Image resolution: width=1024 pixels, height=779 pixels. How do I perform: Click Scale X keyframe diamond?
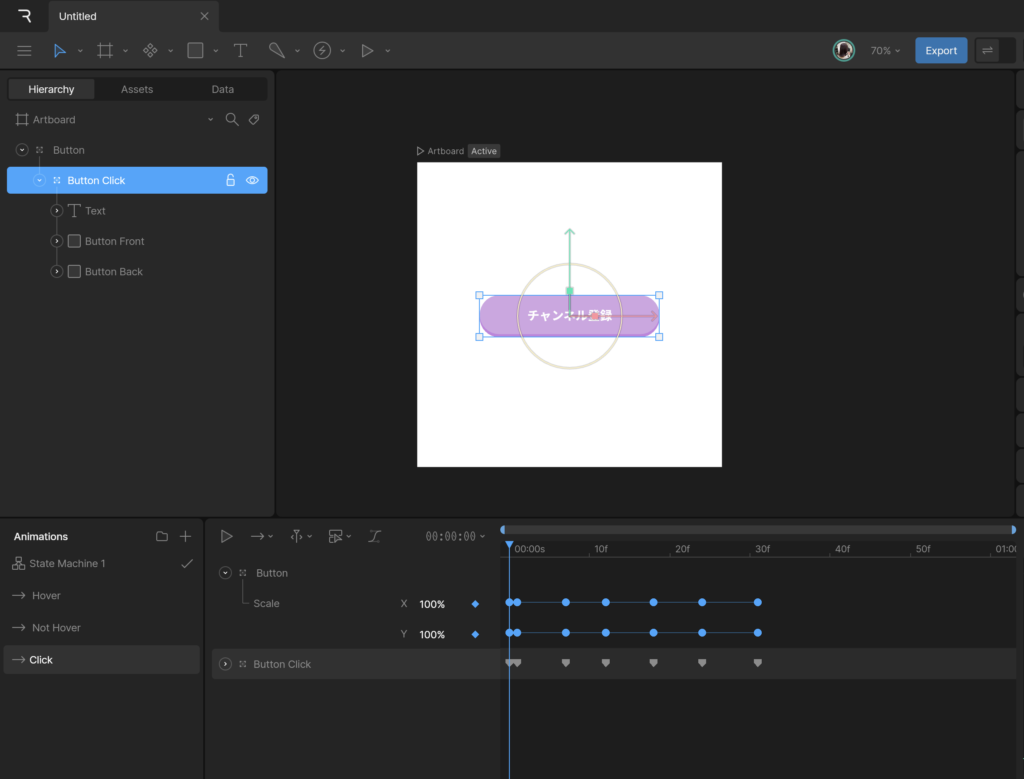tap(475, 604)
